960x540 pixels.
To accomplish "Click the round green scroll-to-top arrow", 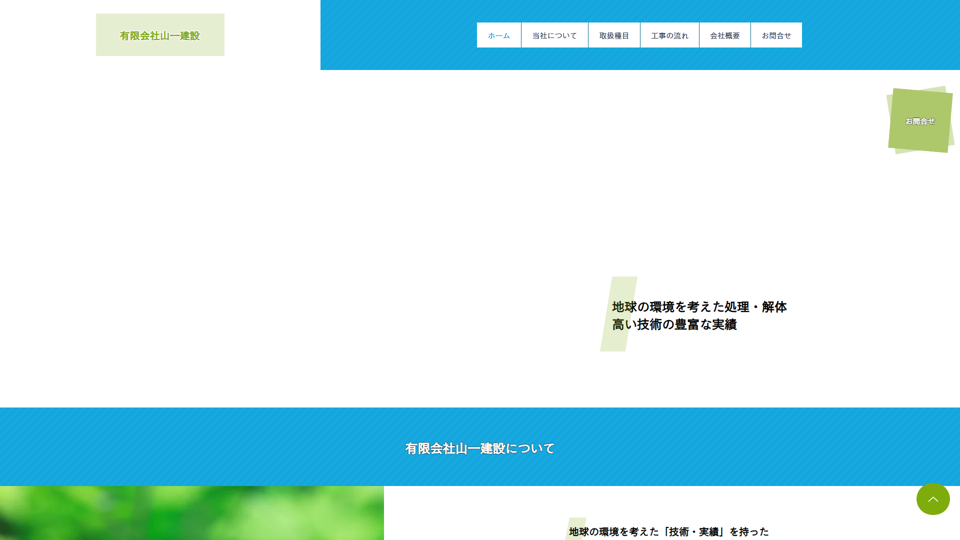I will 932,499.
